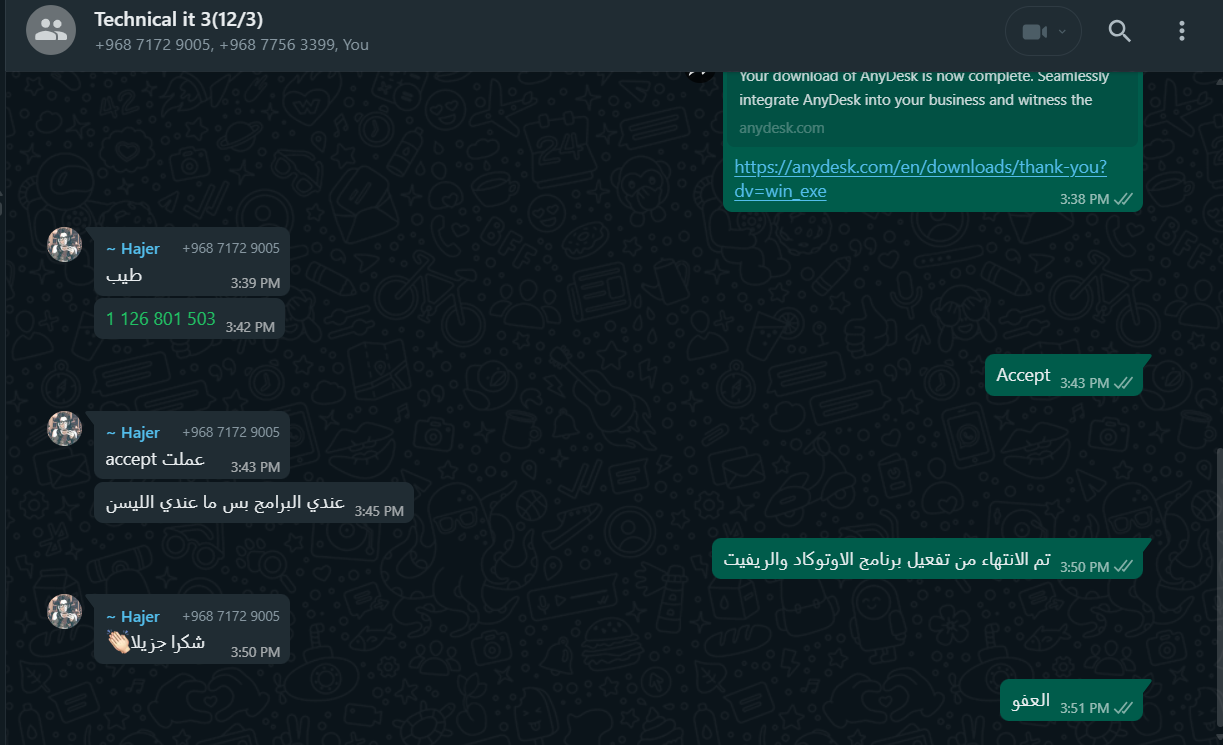Click the message about AutoCAD and Revit activation

[927, 559]
